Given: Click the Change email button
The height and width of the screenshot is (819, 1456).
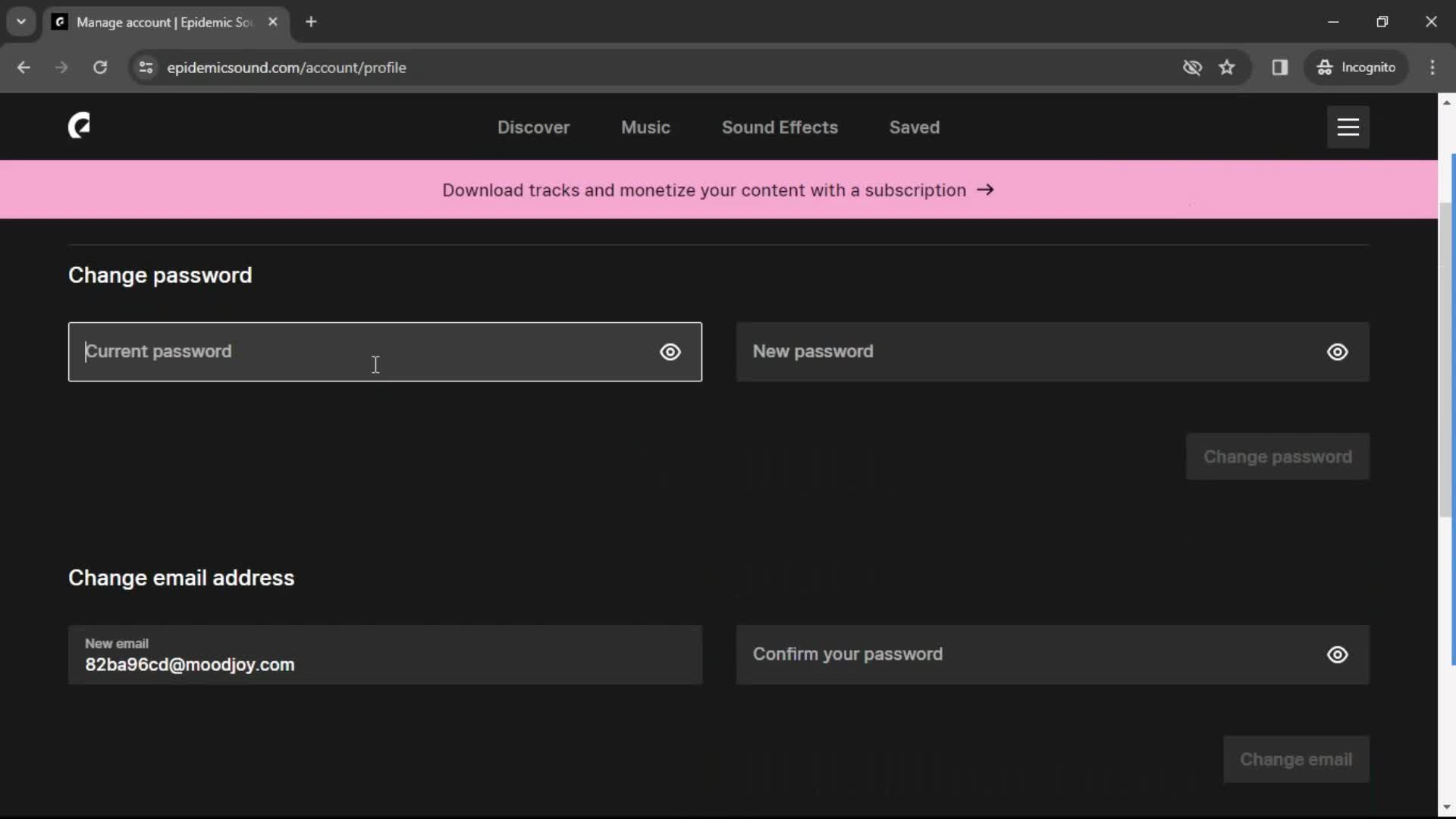Looking at the screenshot, I should (1296, 759).
